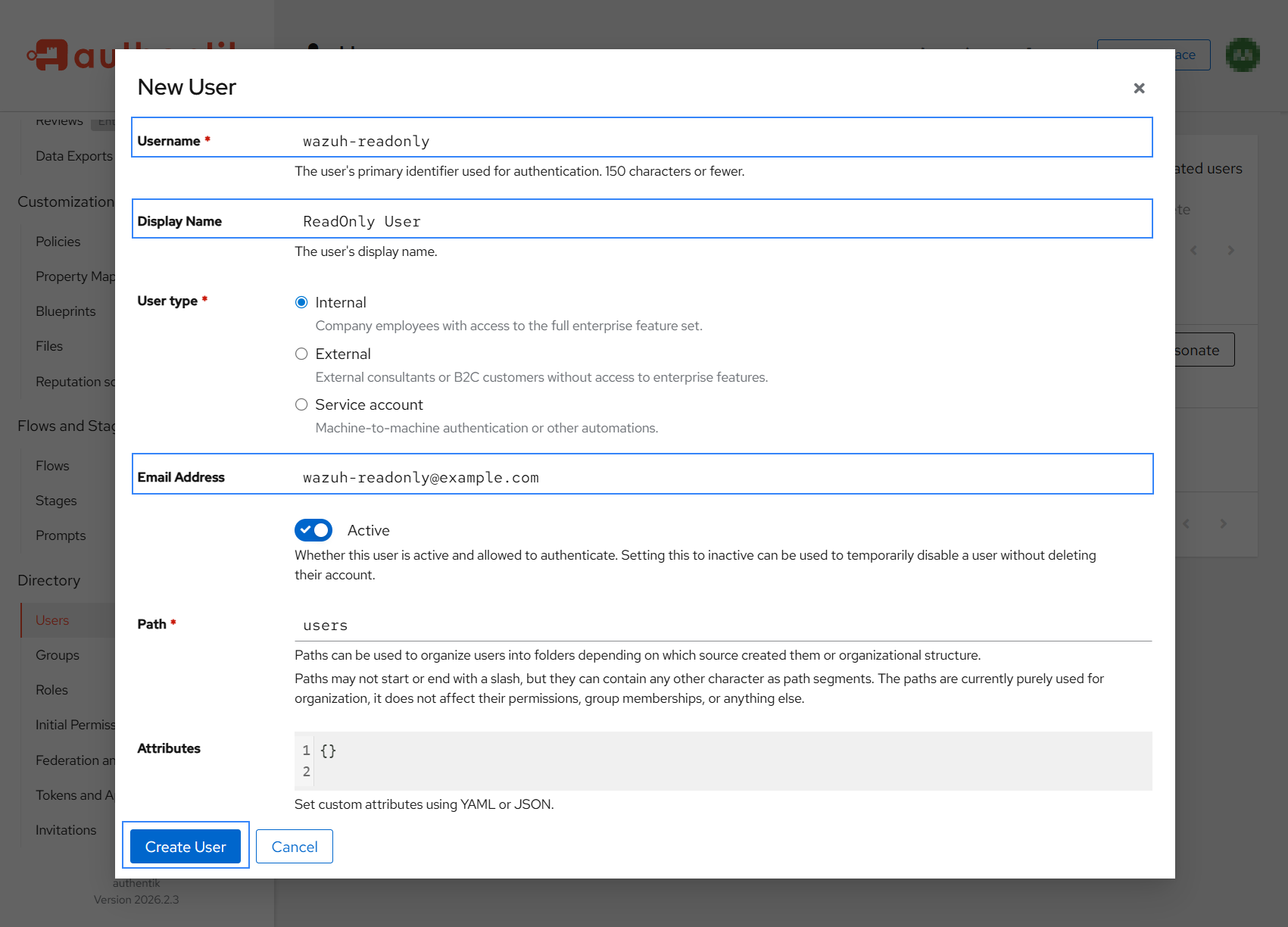This screenshot has height=927, width=1288.
Task: Select the External user type
Action: [x=301, y=354]
